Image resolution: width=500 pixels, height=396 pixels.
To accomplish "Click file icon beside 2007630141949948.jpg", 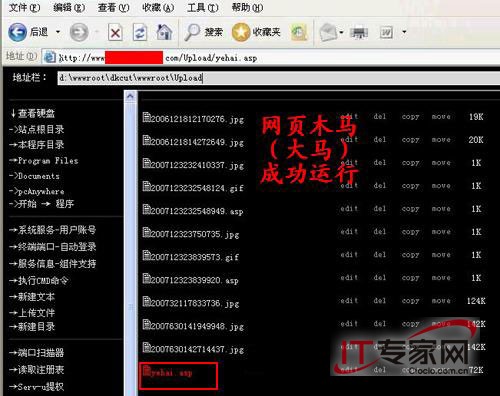I will 147,325.
